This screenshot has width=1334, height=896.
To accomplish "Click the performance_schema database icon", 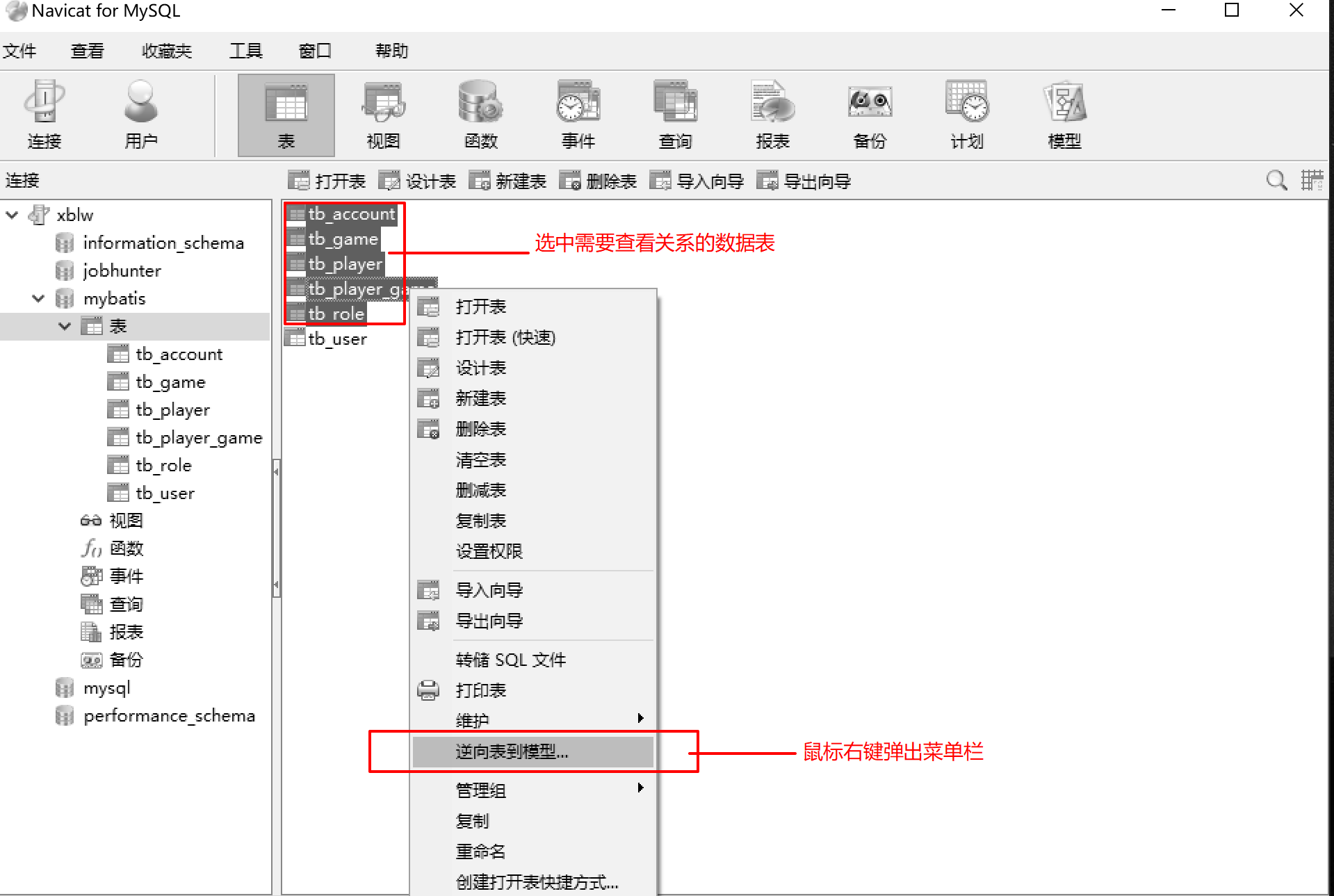I will point(65,716).
